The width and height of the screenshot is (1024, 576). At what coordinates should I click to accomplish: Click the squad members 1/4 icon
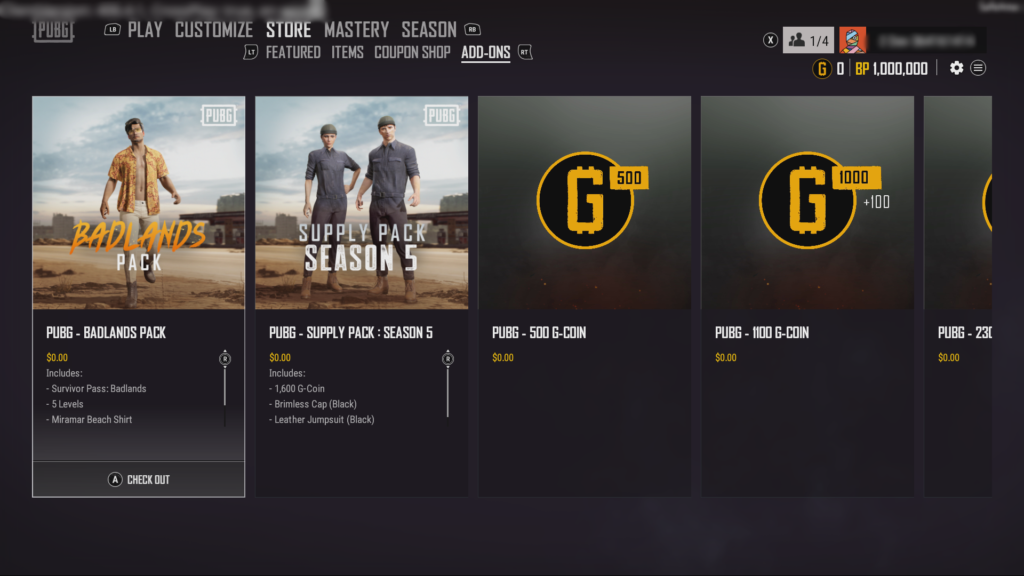[808, 40]
